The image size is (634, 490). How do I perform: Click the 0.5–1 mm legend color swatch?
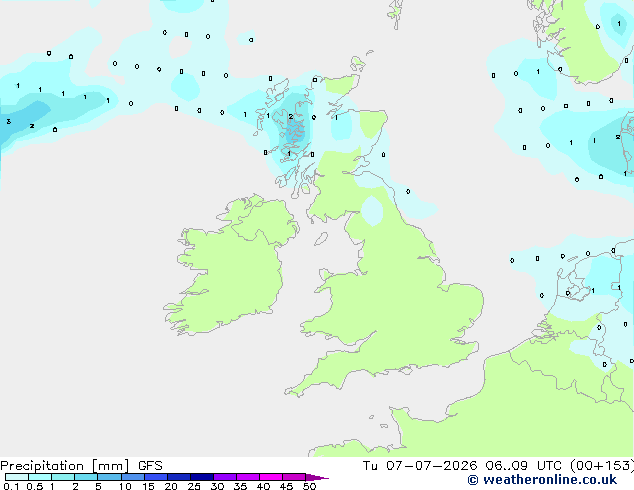click(40, 477)
